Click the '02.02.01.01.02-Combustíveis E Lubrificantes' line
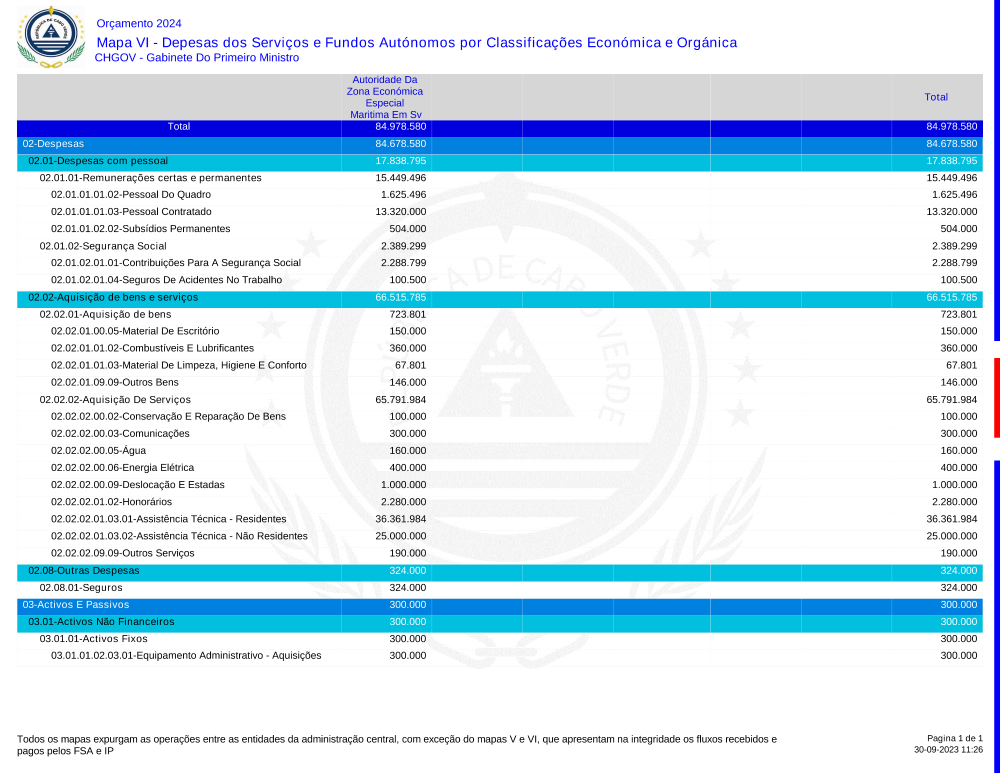 (152, 348)
